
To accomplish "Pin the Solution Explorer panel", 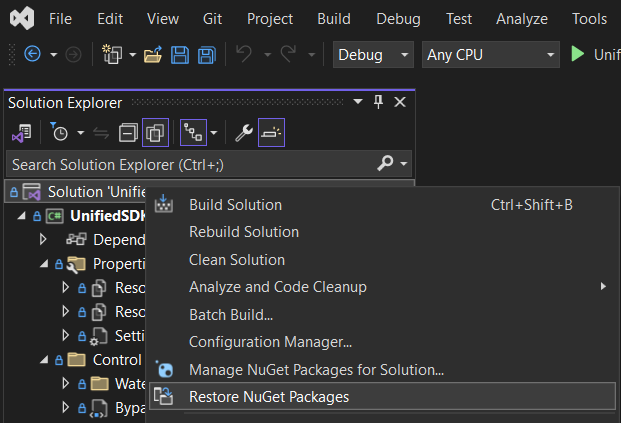I will point(378,102).
